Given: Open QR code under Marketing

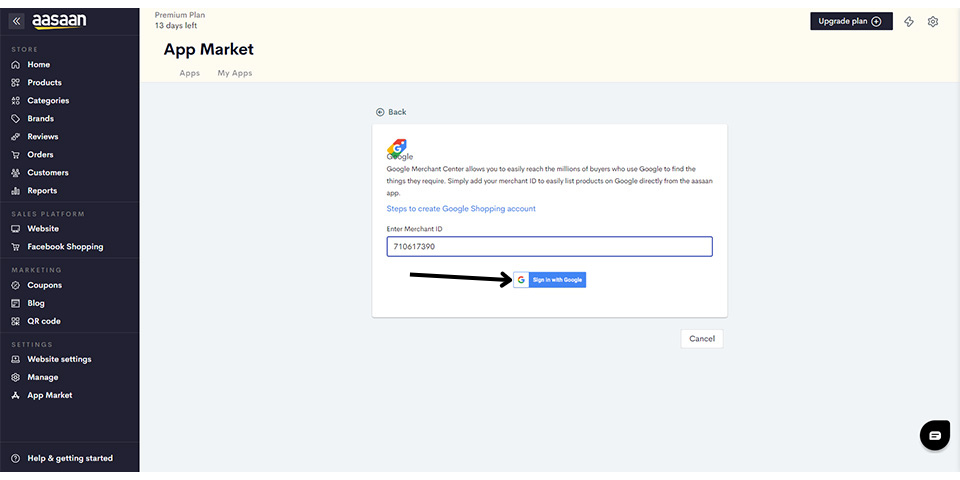Looking at the screenshot, I should click(x=44, y=321).
